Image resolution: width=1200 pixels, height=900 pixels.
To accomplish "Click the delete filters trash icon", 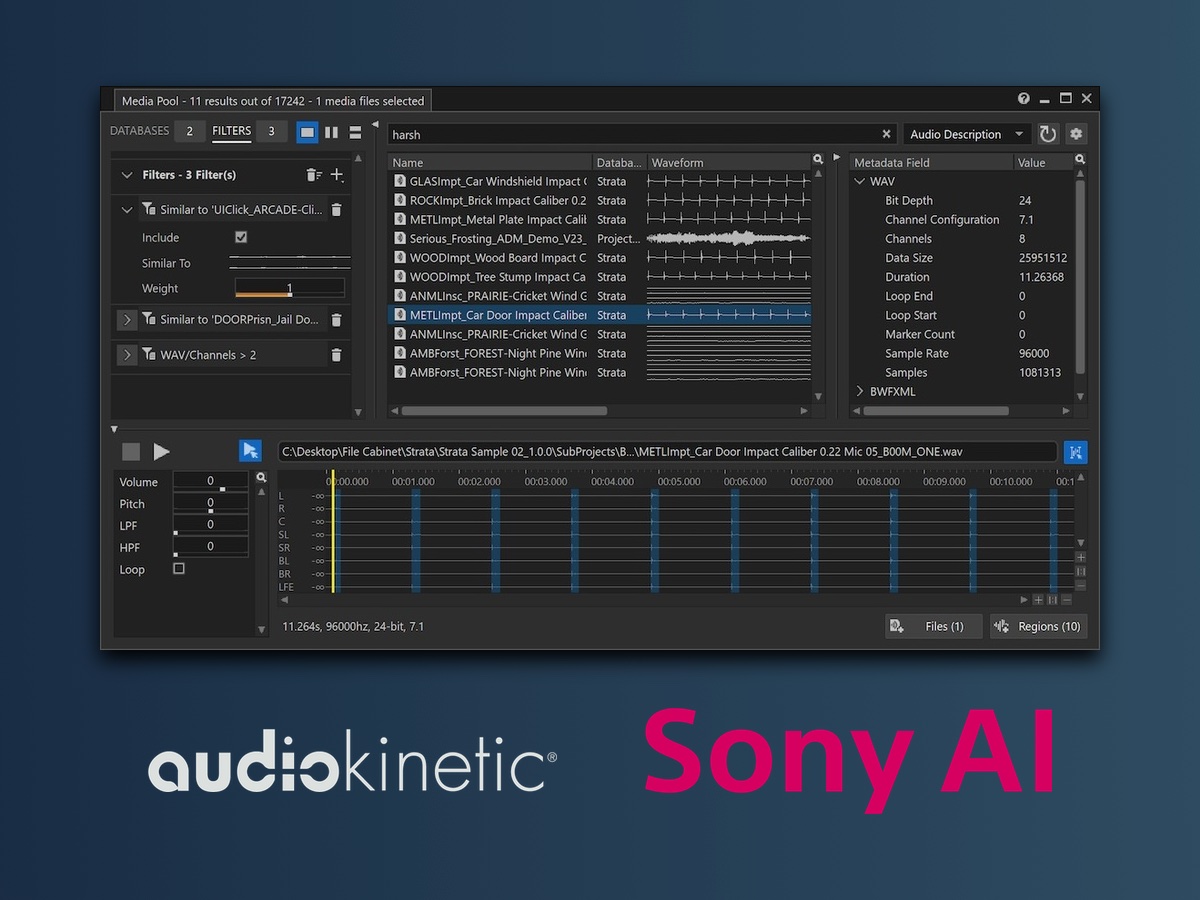I will click(314, 175).
